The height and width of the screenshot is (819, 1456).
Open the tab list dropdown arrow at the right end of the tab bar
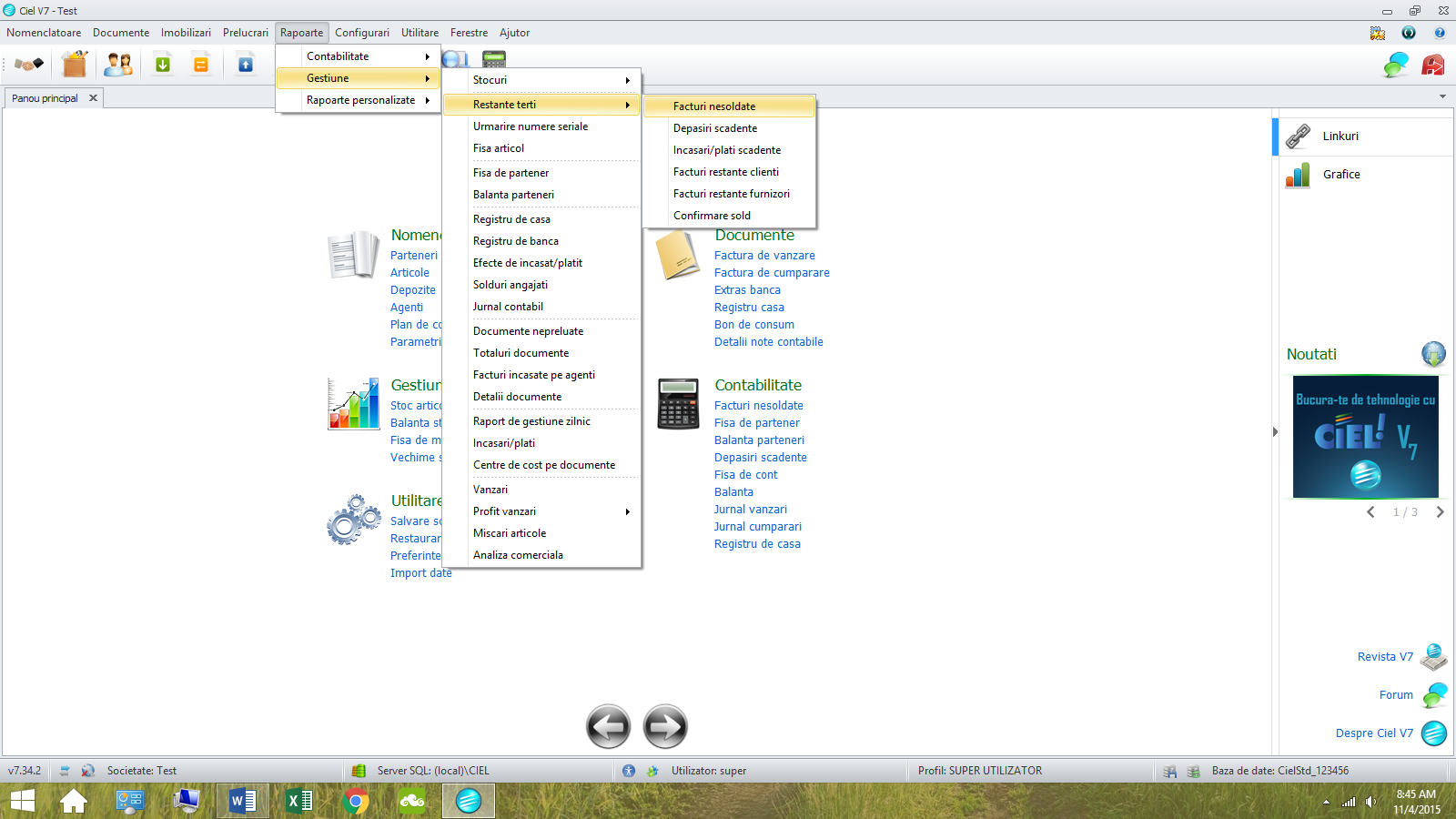click(1442, 96)
